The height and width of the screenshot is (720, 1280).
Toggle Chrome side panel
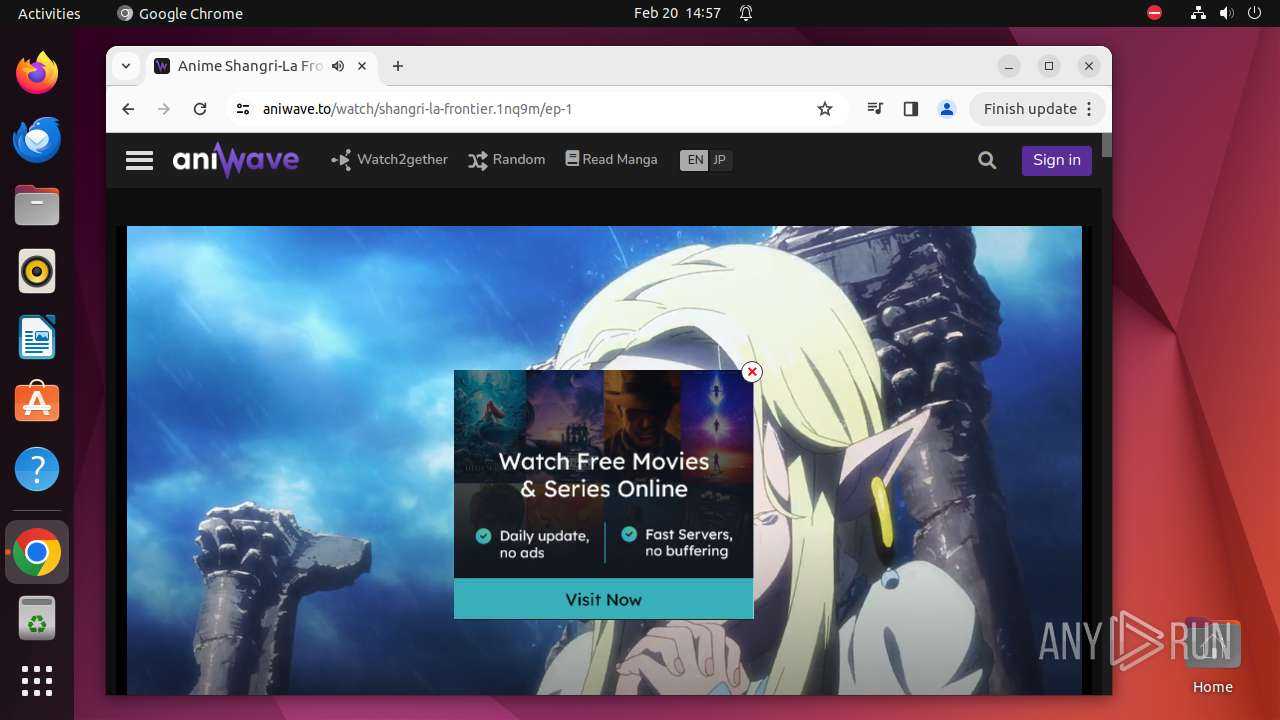[911, 109]
